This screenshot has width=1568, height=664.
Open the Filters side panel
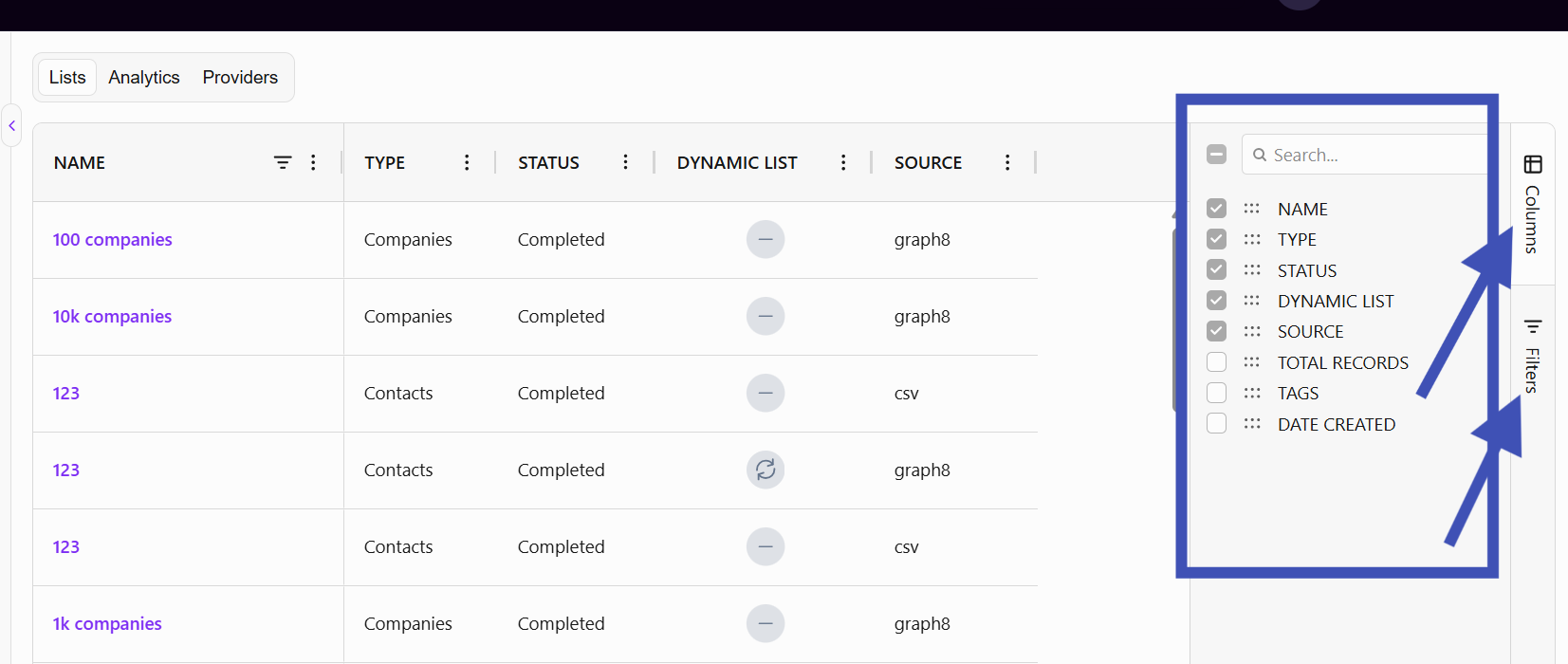point(1533,356)
